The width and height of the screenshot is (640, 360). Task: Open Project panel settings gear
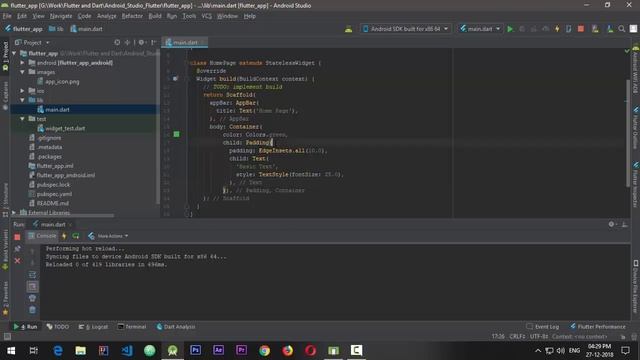(x=142, y=42)
